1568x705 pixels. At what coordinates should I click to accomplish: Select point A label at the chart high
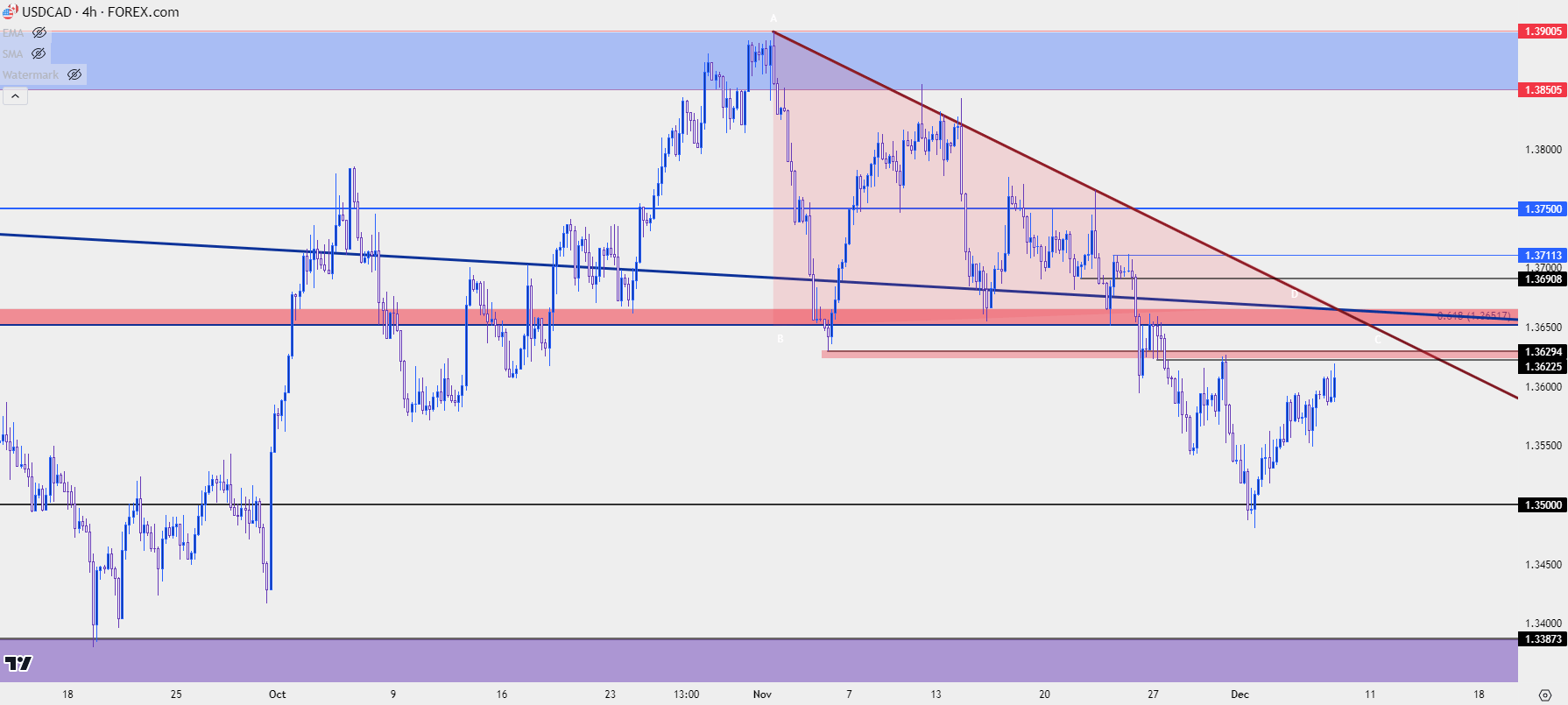click(x=773, y=18)
